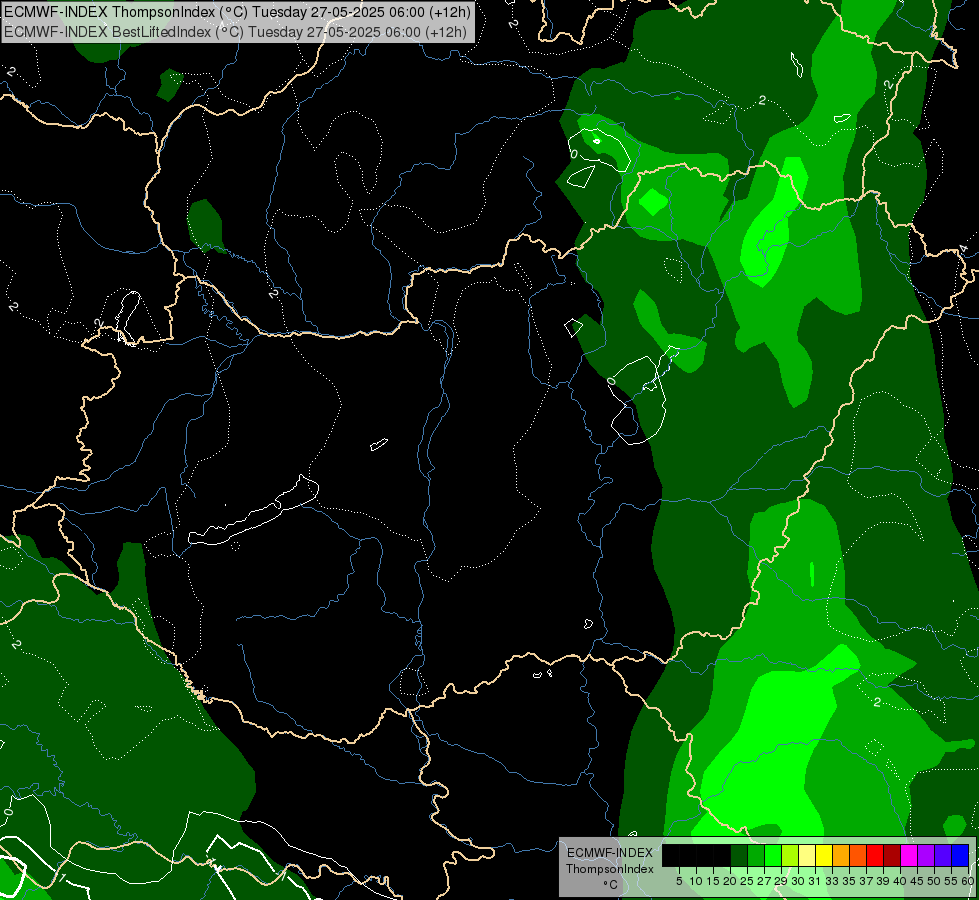Click the legend scale value "27"
This screenshot has height=900, width=979.
pos(764,881)
